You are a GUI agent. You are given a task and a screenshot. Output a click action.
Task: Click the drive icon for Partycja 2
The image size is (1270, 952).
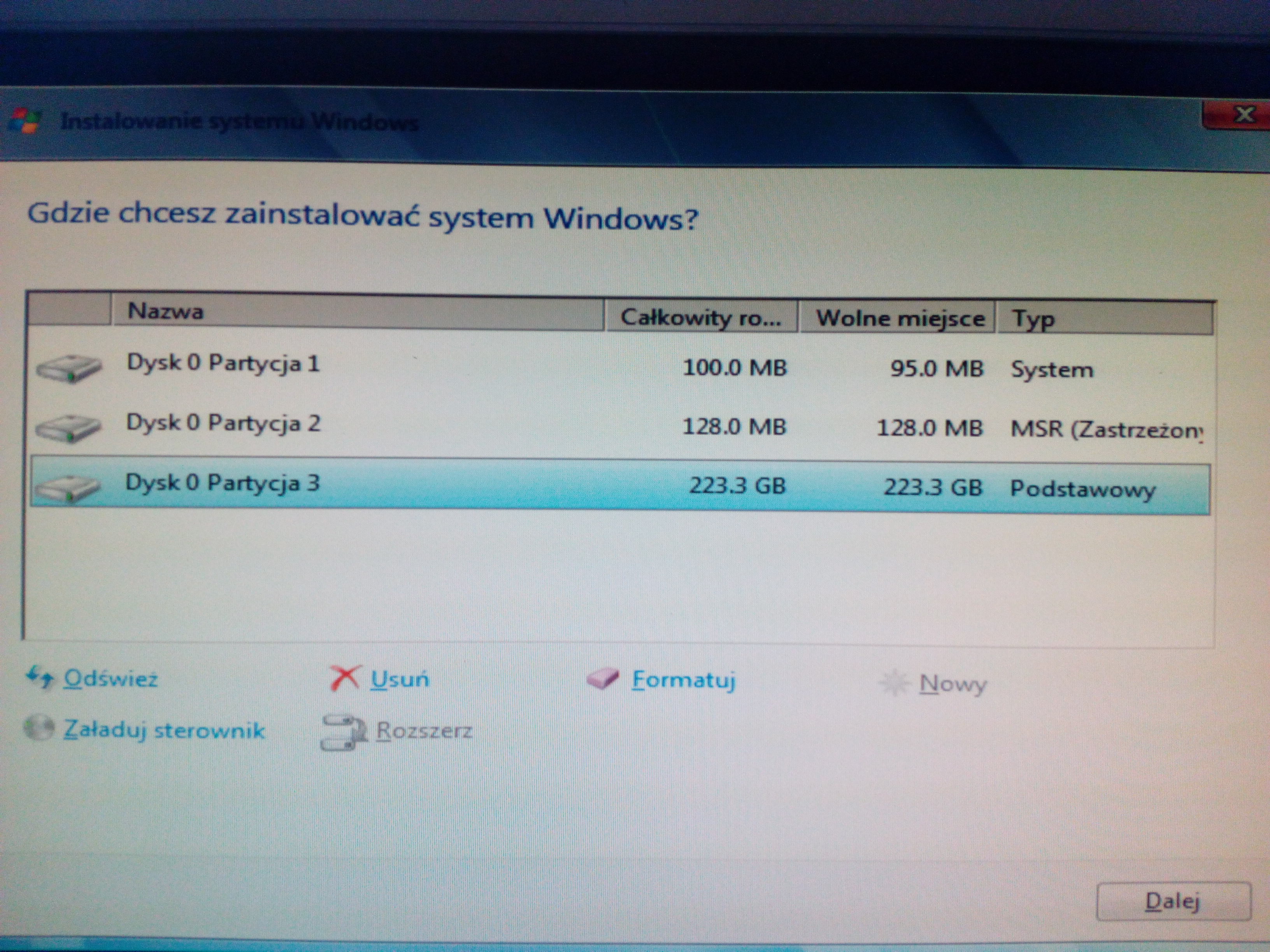coord(68,428)
